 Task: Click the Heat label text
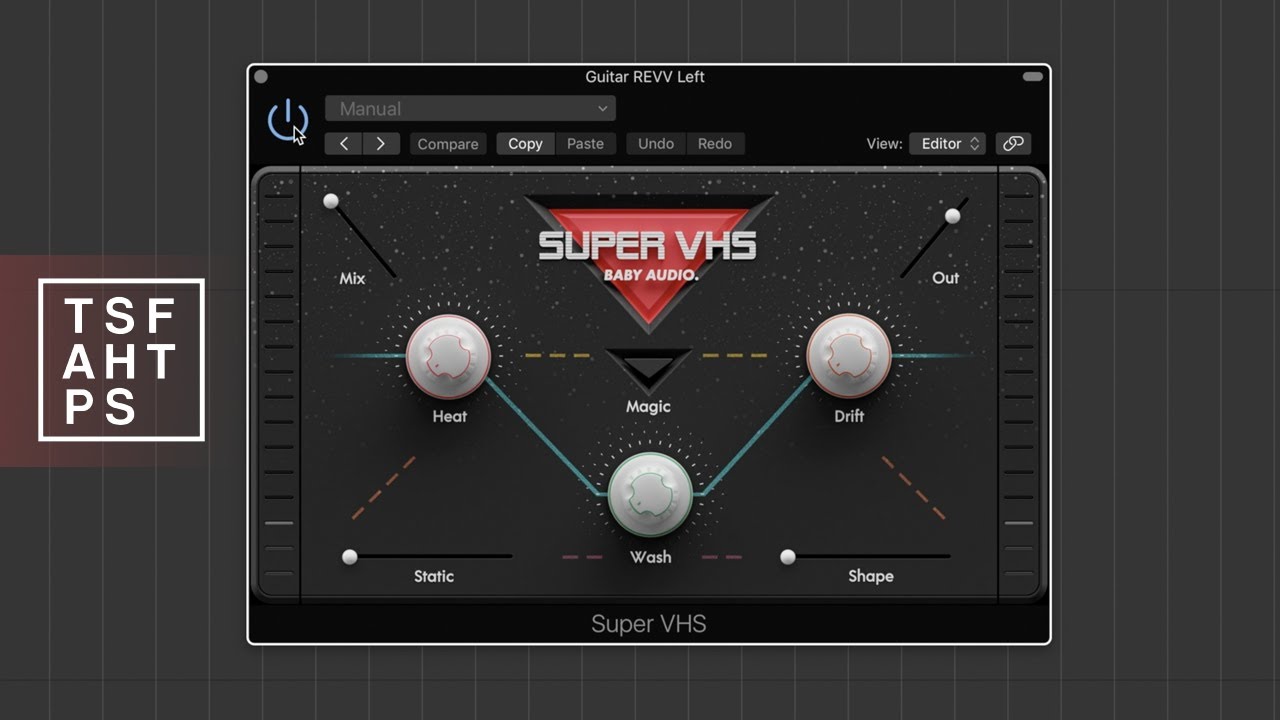449,416
